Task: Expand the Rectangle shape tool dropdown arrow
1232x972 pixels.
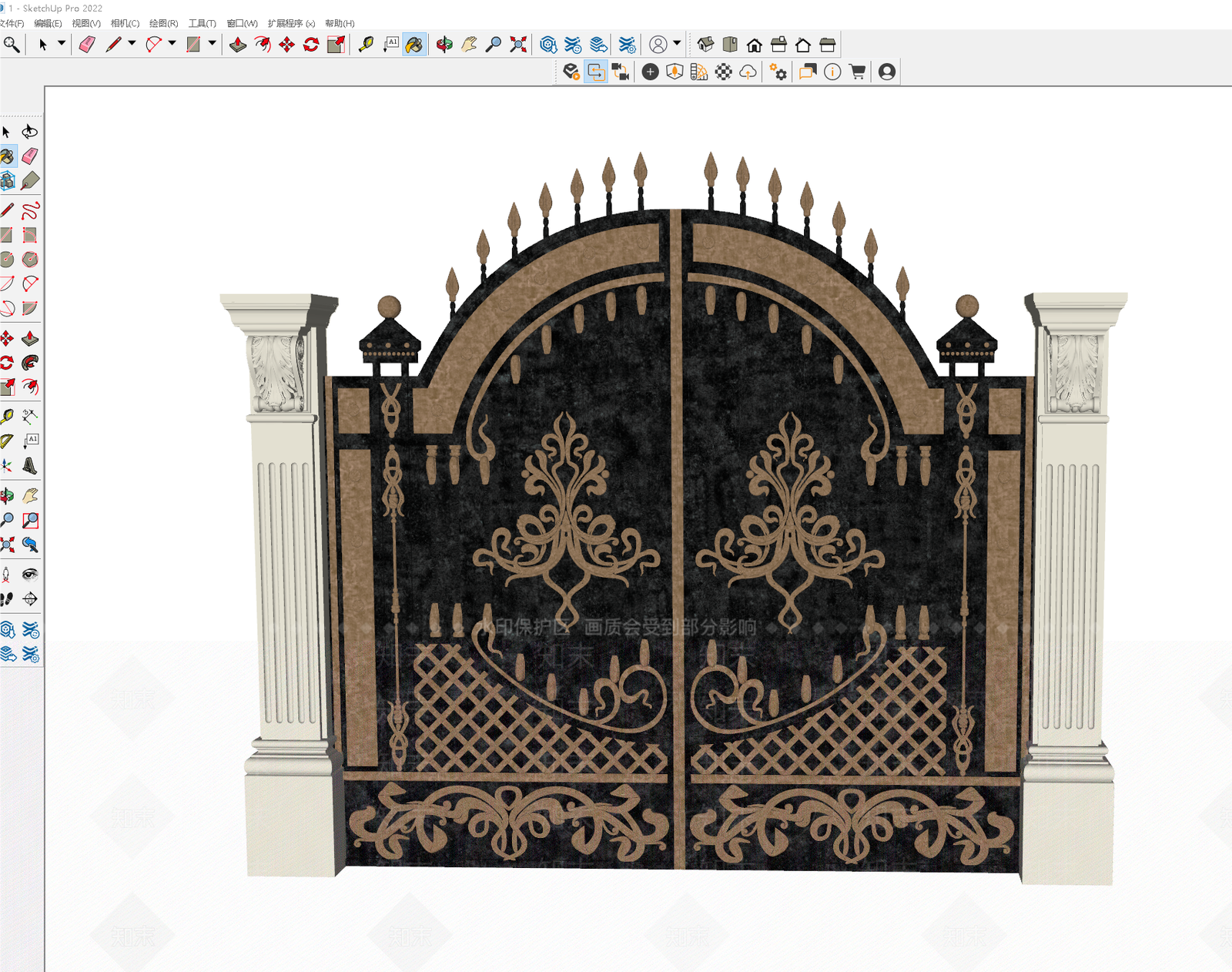Action: 212,44
